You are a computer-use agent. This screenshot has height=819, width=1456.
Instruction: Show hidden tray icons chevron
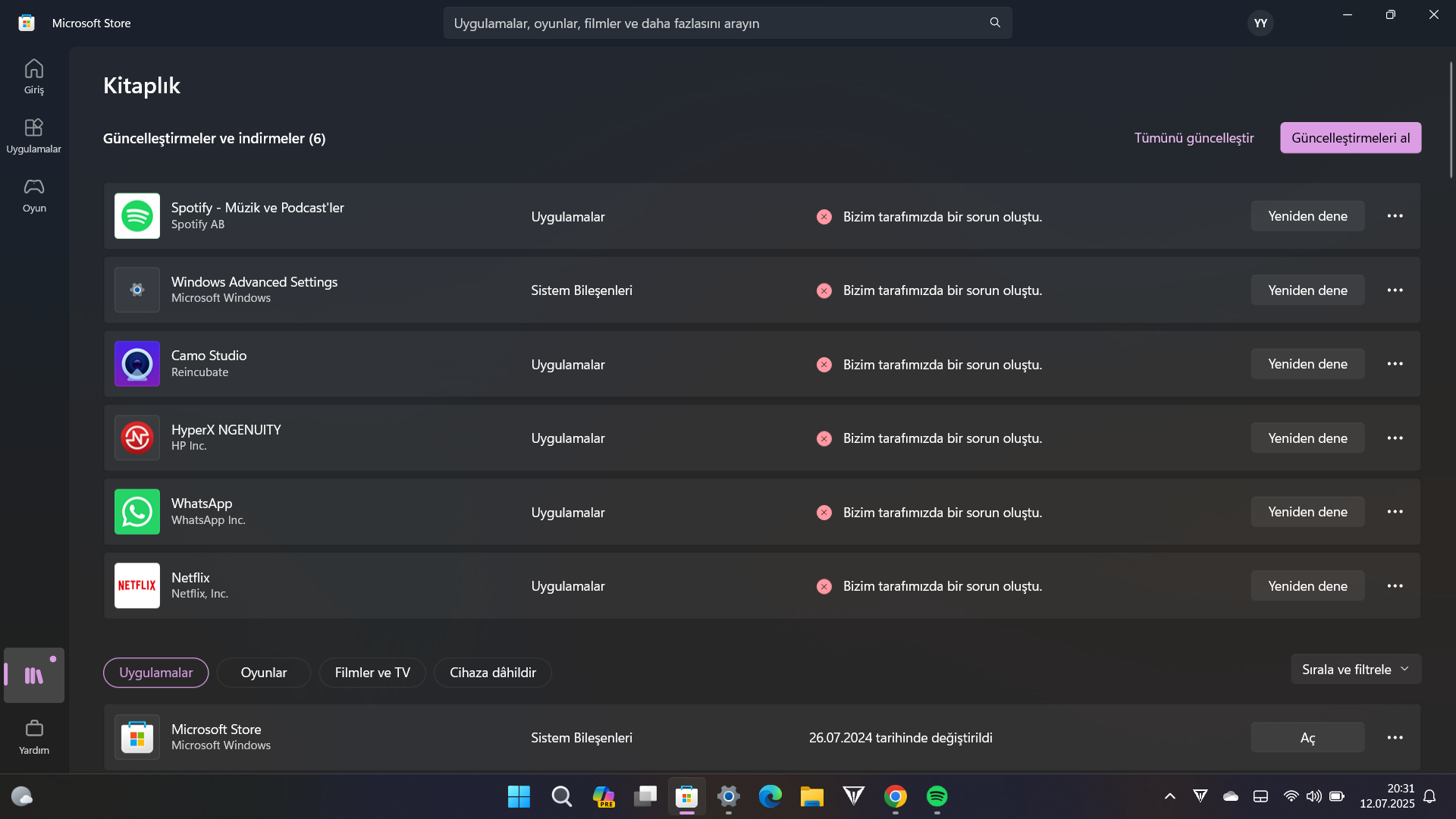click(1169, 796)
